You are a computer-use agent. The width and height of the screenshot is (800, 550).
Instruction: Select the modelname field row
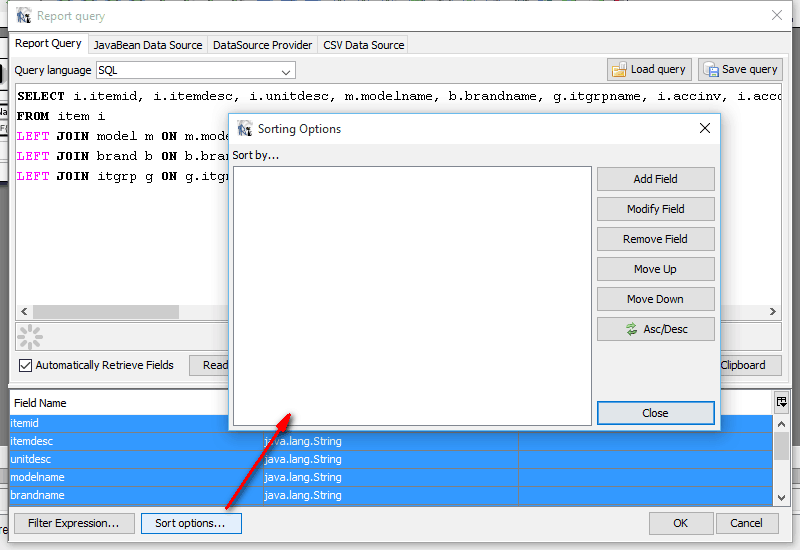130,477
